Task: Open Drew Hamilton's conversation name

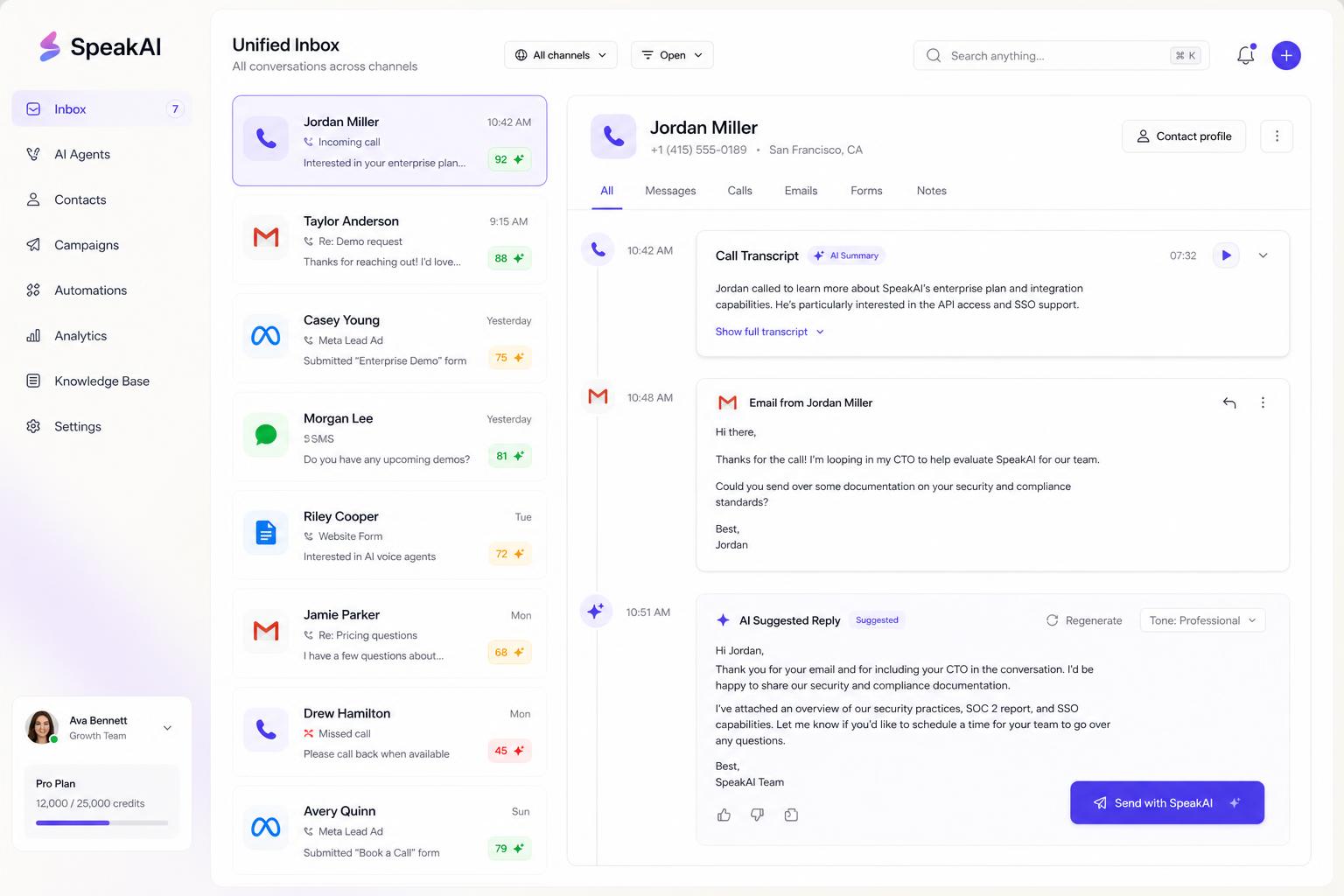Action: tap(346, 713)
